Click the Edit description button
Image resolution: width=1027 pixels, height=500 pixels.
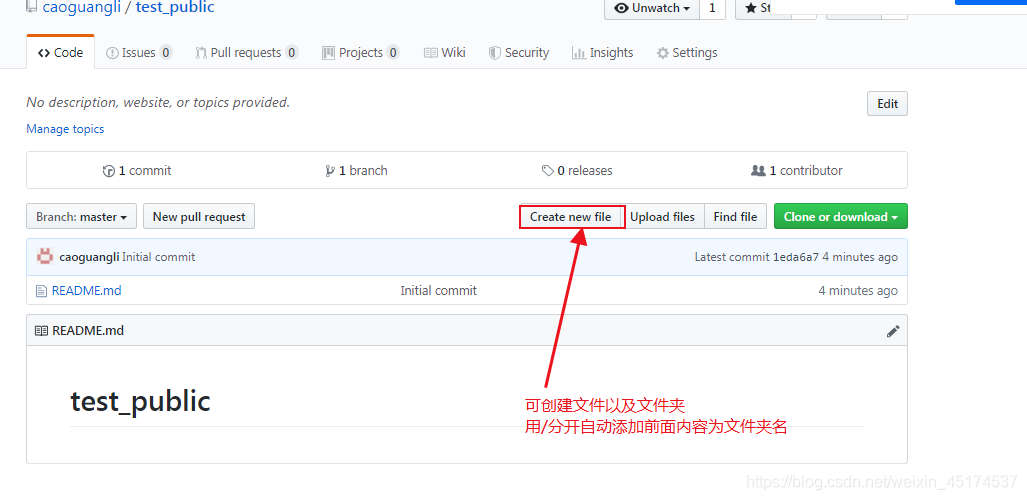point(887,104)
